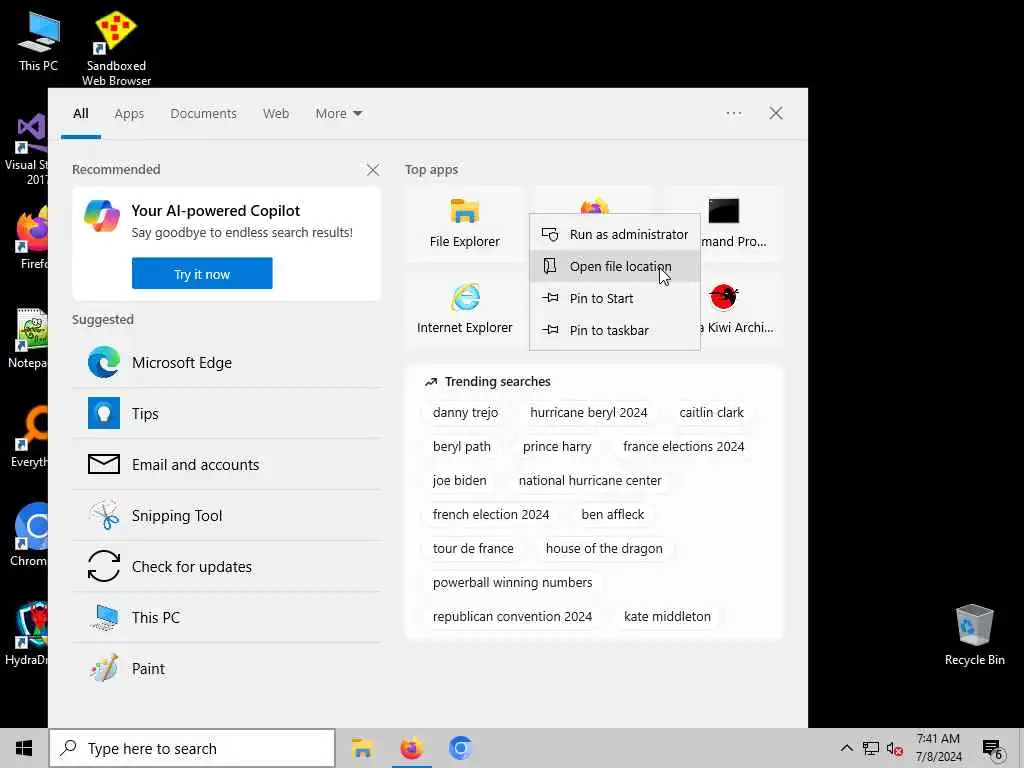
Task: Choose Run as administrator in context menu
Action: 615,234
